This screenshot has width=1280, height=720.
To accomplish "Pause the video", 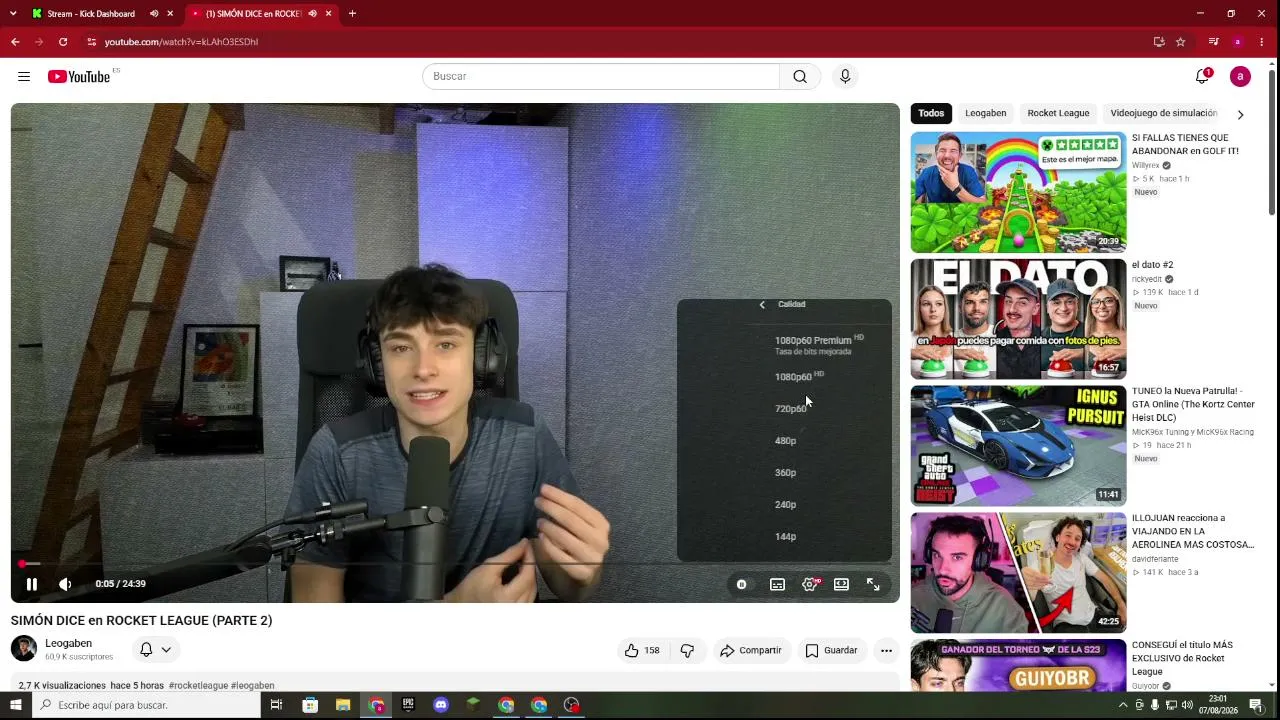I will pyautogui.click(x=32, y=584).
